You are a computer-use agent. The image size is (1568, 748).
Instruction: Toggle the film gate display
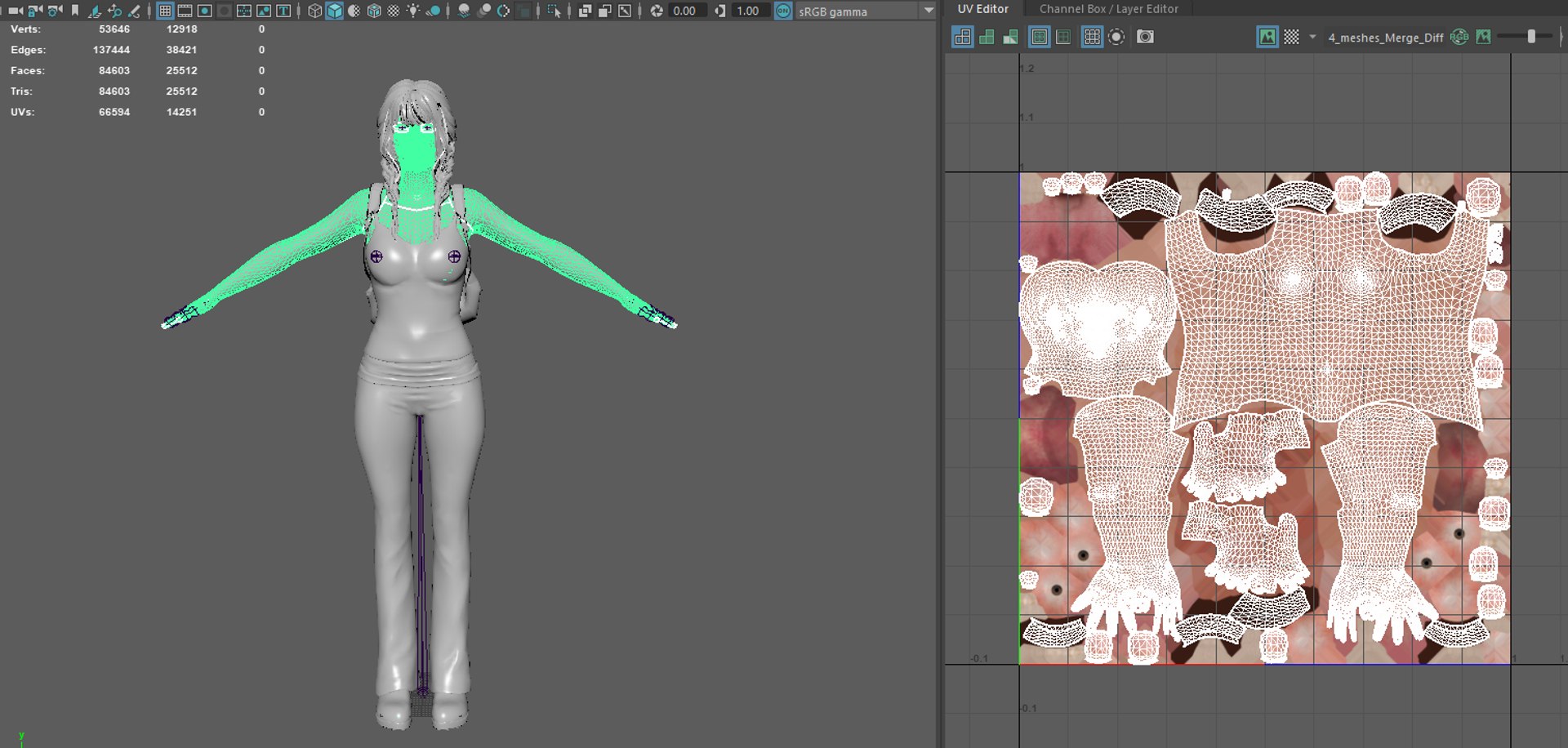185,11
